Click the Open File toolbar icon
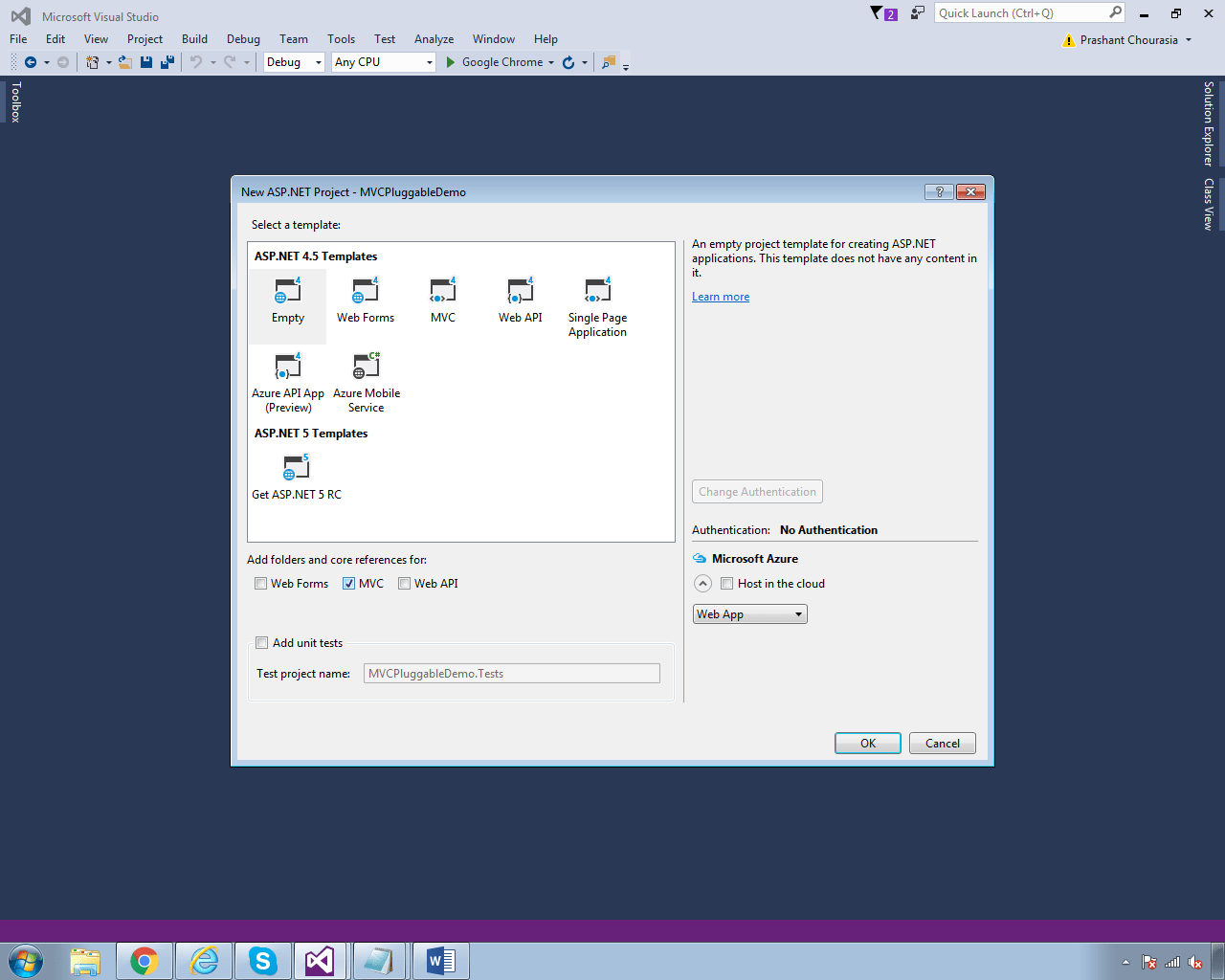This screenshot has width=1225, height=980. click(x=124, y=62)
